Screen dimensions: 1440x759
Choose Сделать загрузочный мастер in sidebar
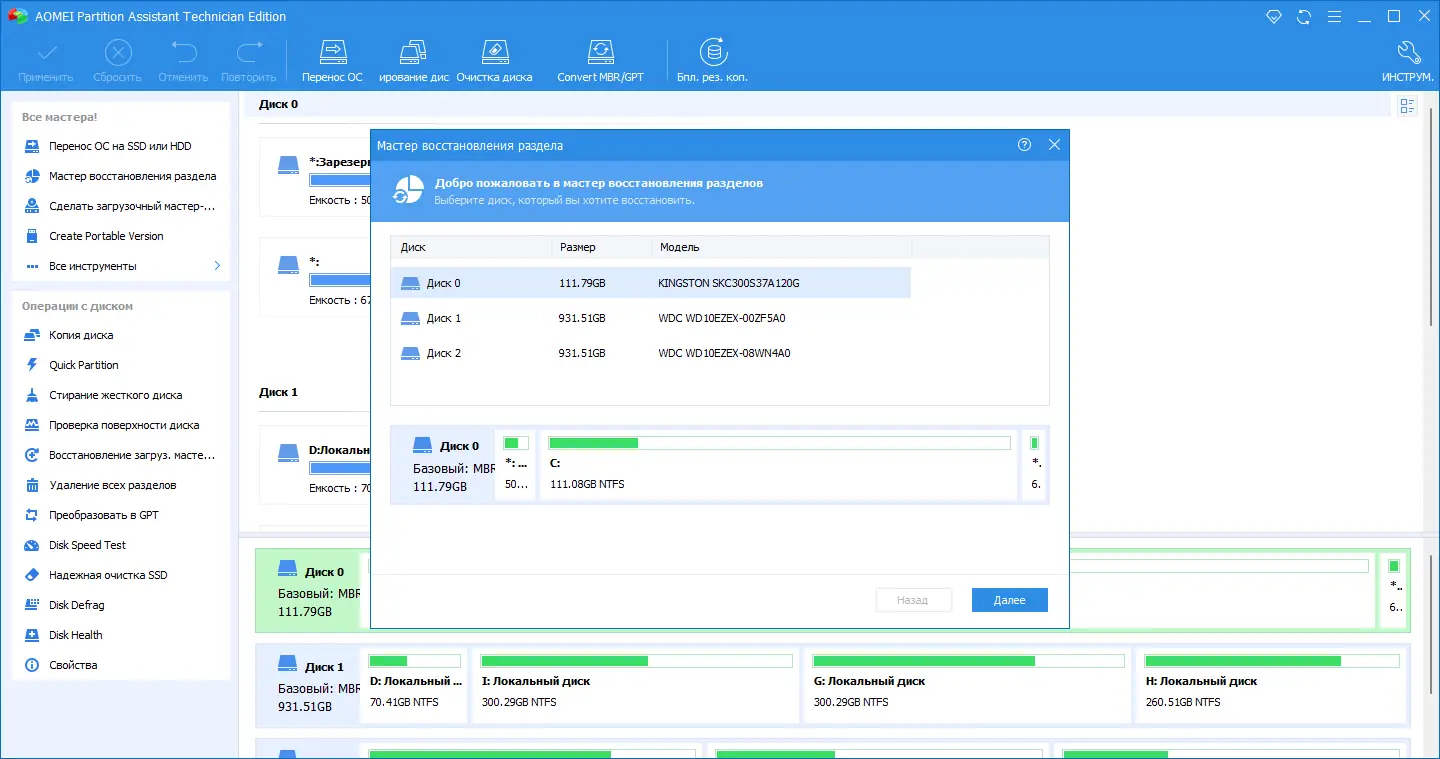click(x=120, y=206)
